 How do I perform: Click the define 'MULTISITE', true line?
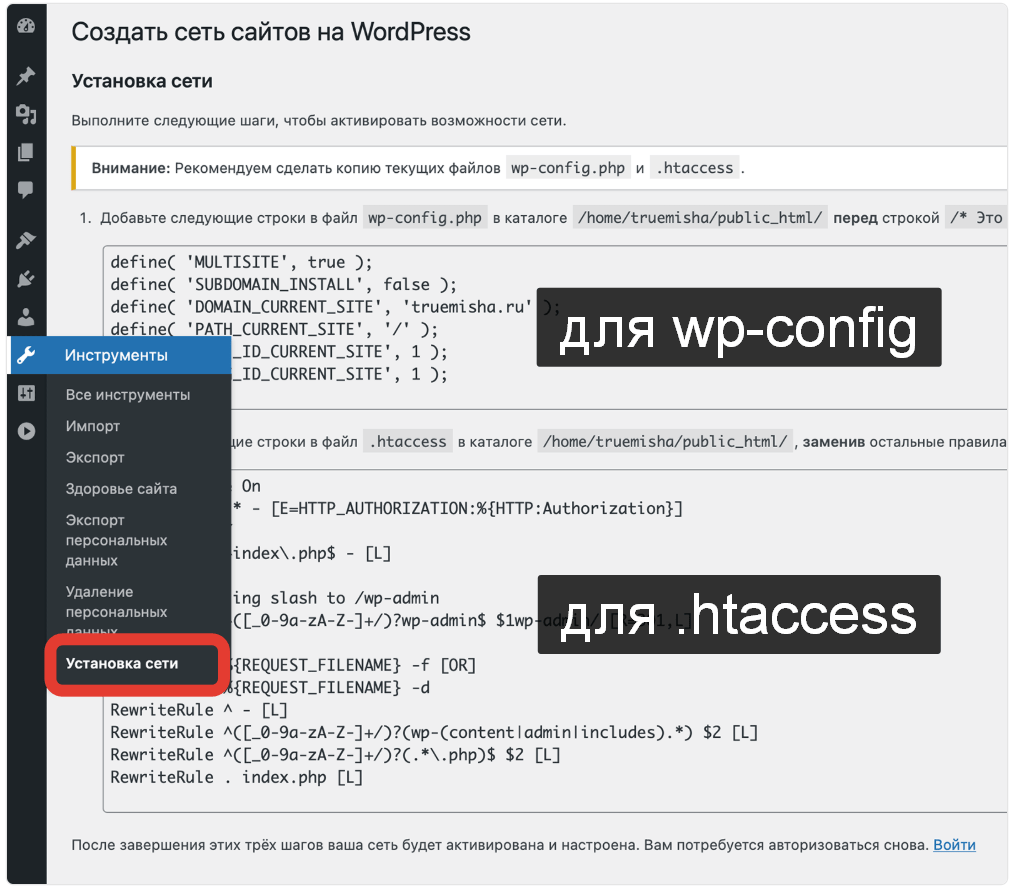(241, 262)
